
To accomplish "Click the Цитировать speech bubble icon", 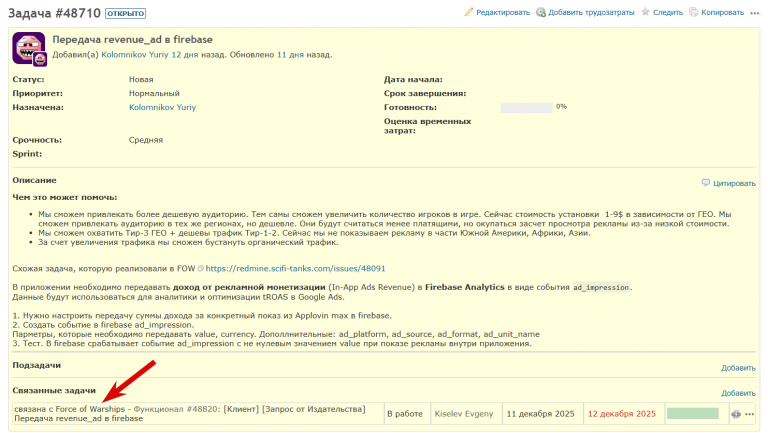I will pos(706,183).
